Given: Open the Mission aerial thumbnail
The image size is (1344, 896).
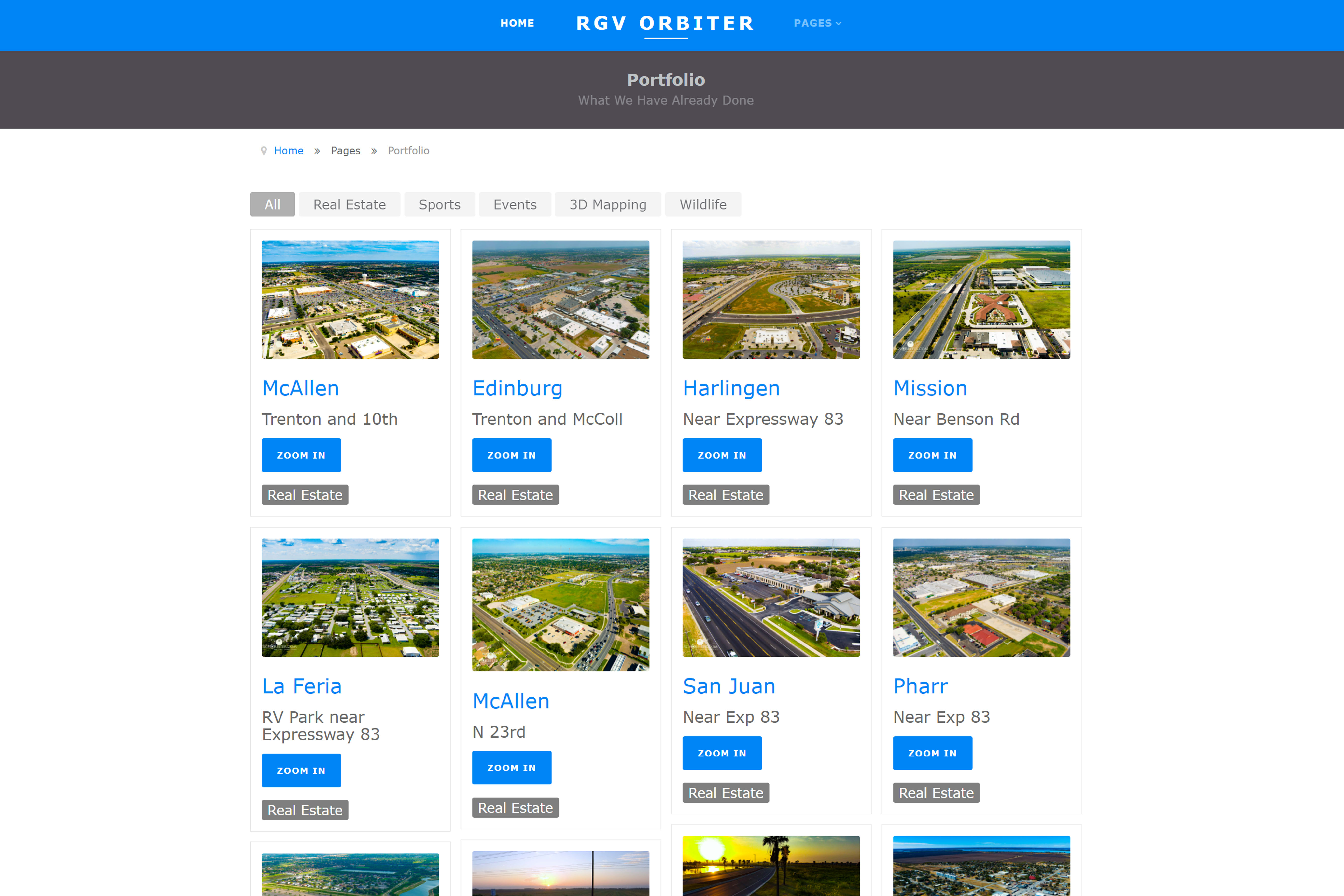Looking at the screenshot, I should click(x=982, y=299).
